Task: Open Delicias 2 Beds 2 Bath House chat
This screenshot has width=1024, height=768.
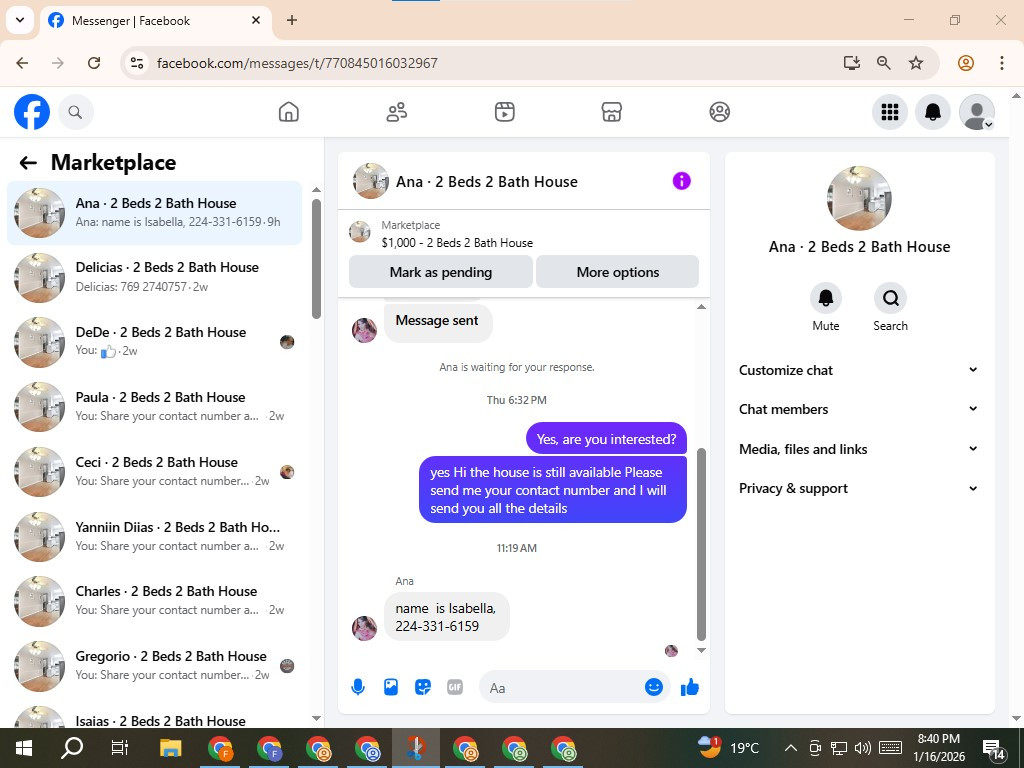Action: click(155, 277)
